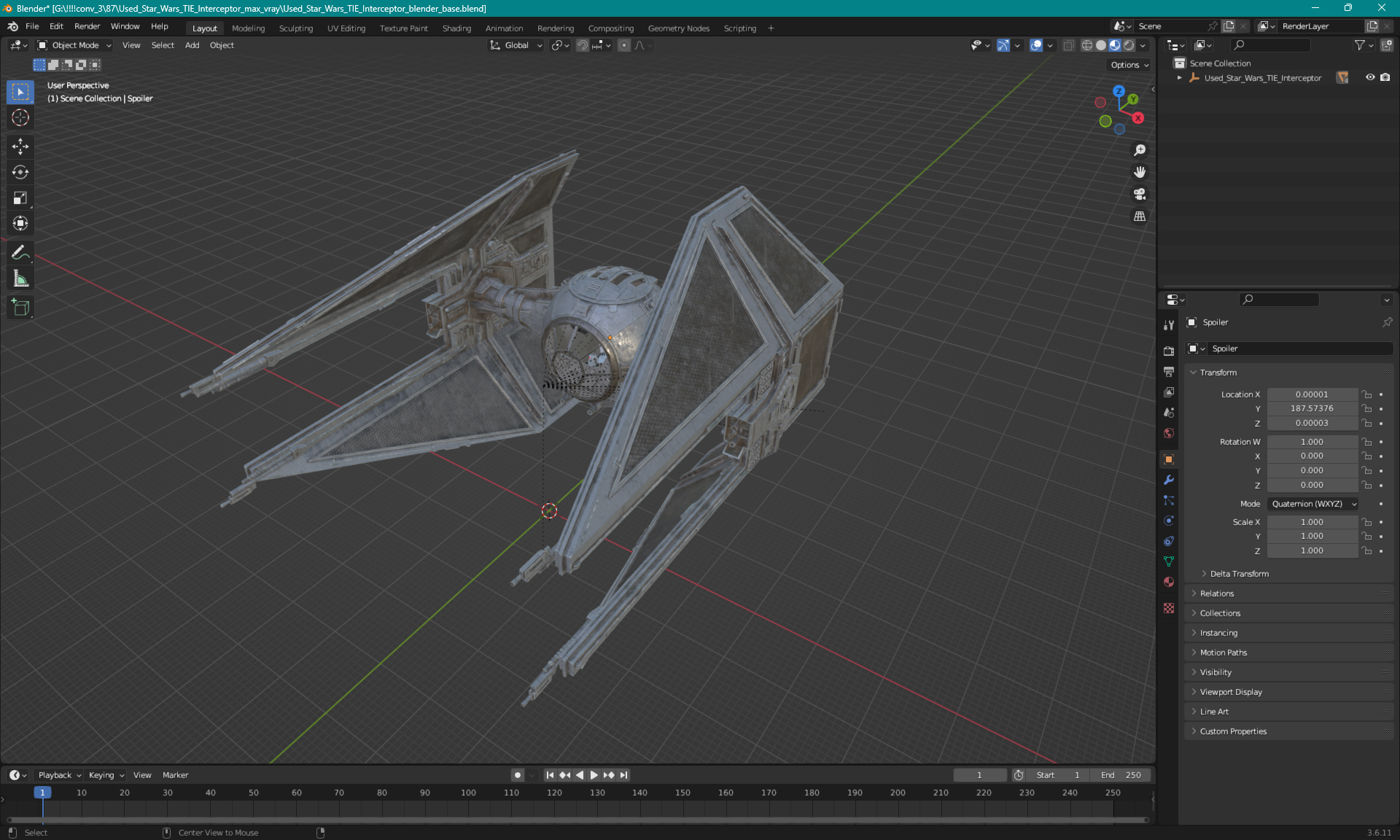Image resolution: width=1400 pixels, height=840 pixels.
Task: Switch to material preview shading
Action: click(1115, 45)
